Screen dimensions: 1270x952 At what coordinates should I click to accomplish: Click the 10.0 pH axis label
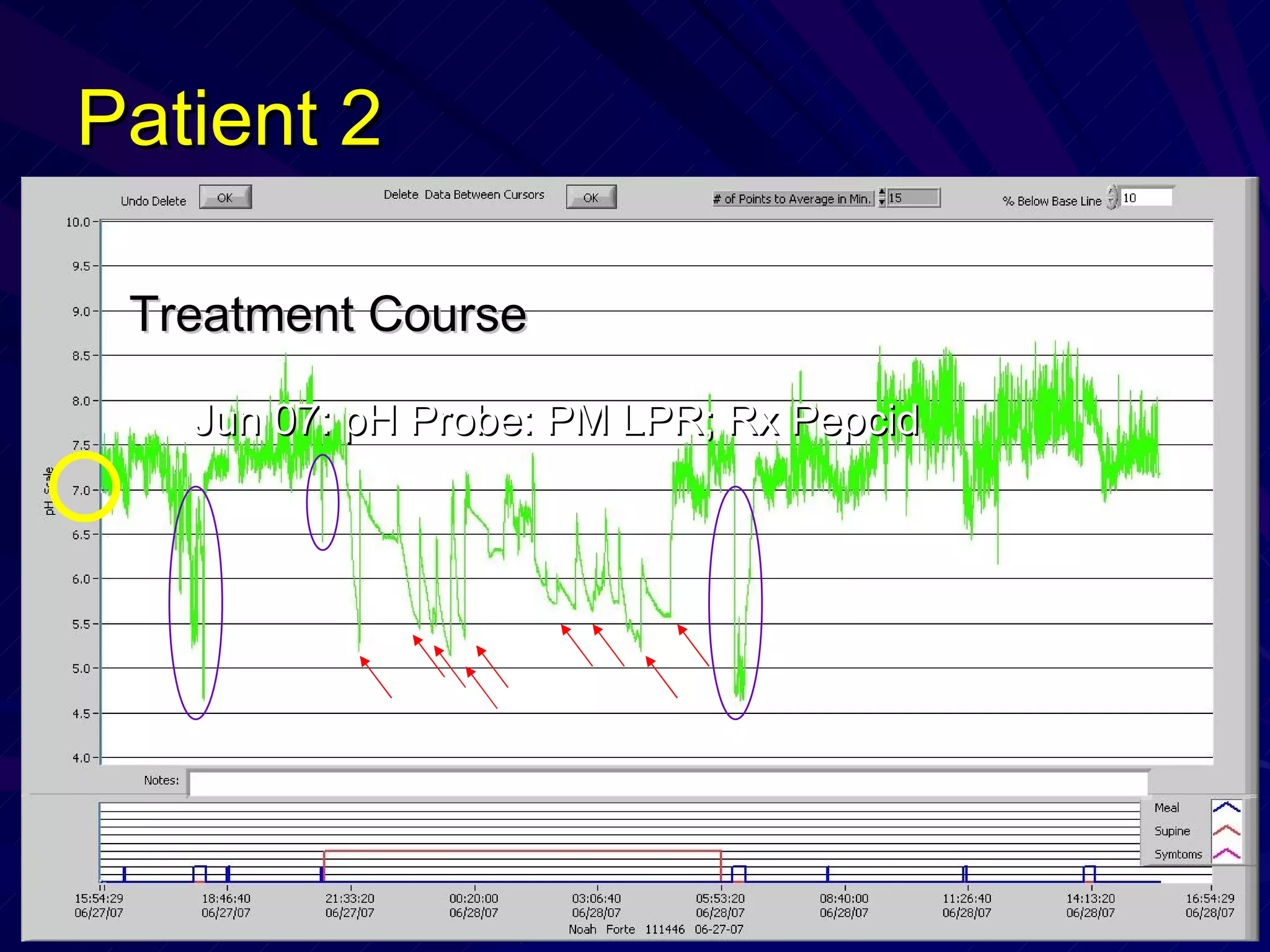click(78, 222)
